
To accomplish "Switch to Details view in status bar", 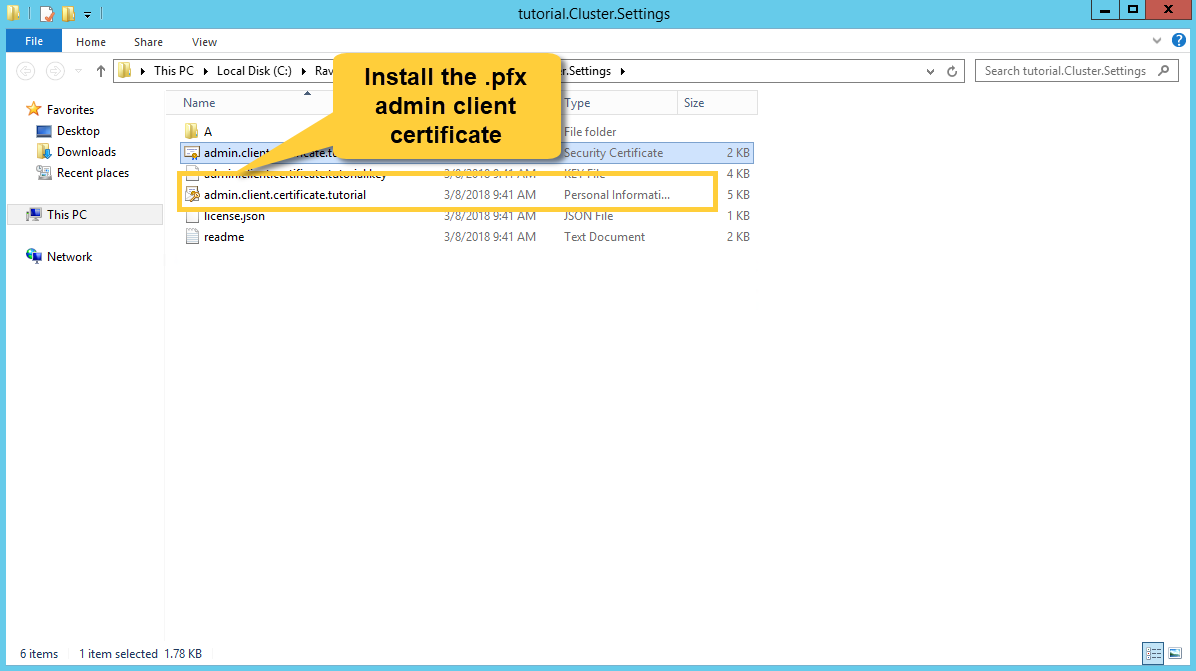I will [1153, 653].
